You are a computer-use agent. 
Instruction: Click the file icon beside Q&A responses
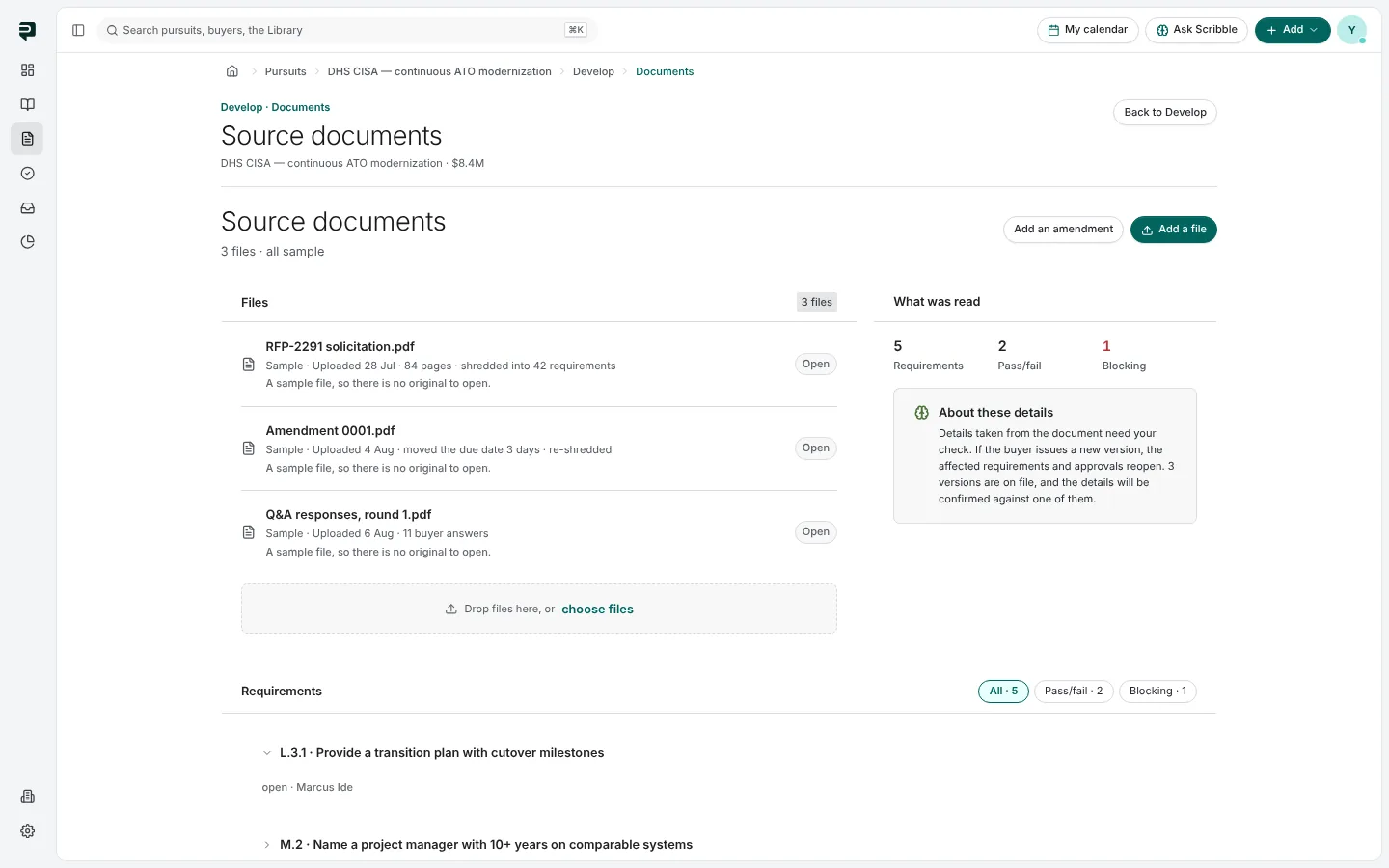tap(249, 532)
